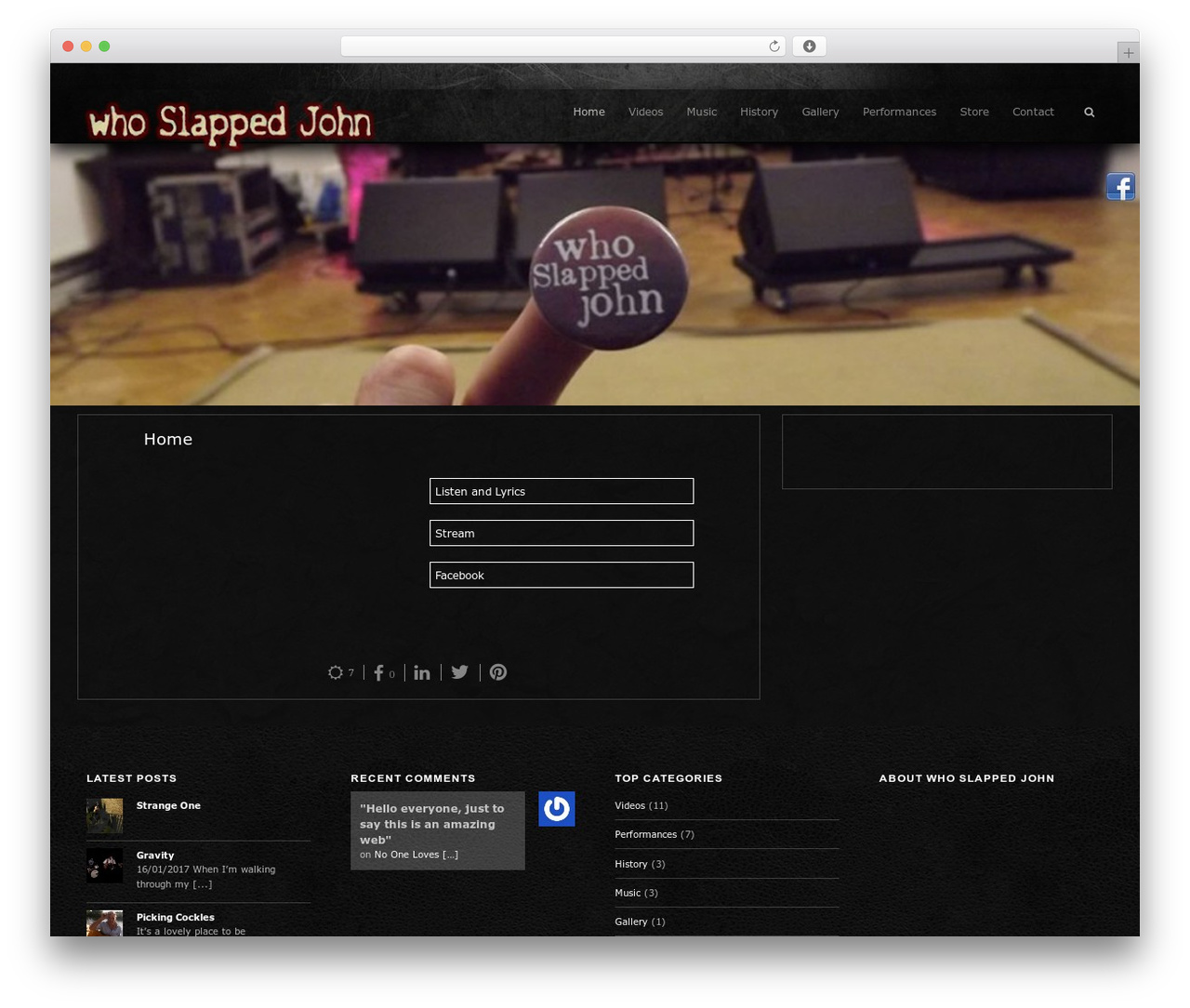This screenshot has height=1008, width=1190.
Task: Go to the Home menu item
Action: click(588, 112)
